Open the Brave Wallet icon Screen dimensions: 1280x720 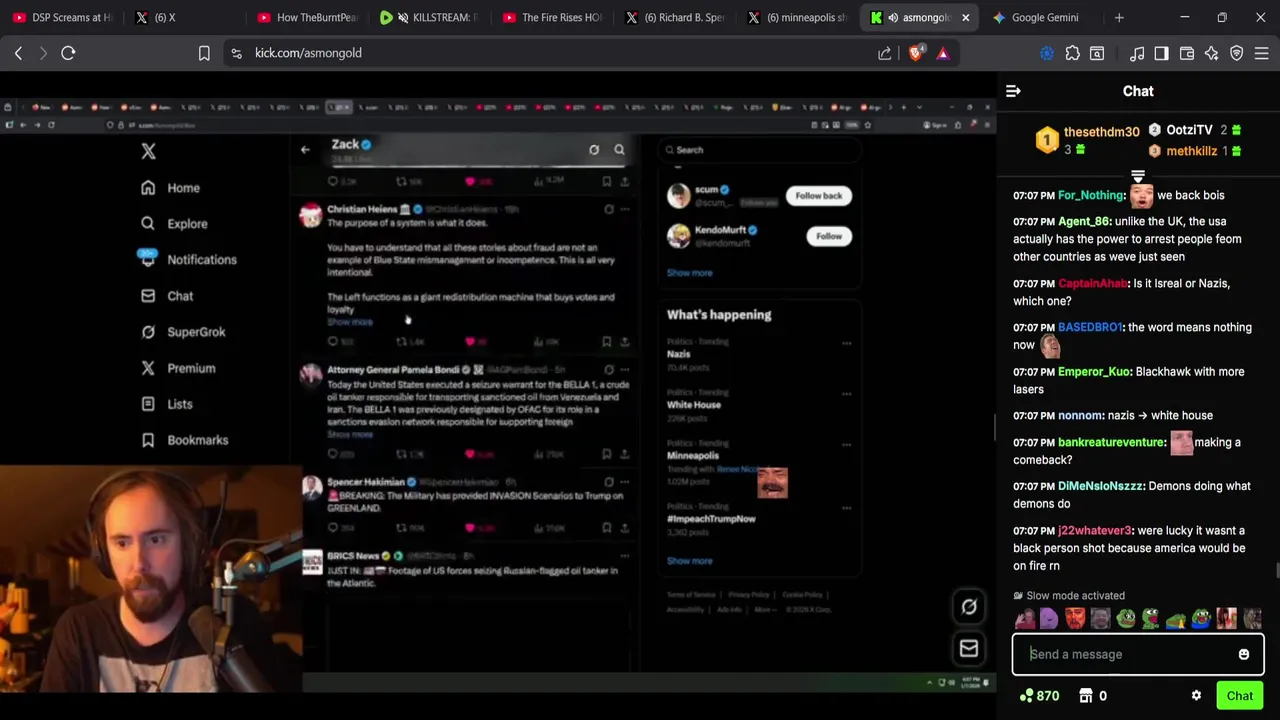click(x=1186, y=53)
